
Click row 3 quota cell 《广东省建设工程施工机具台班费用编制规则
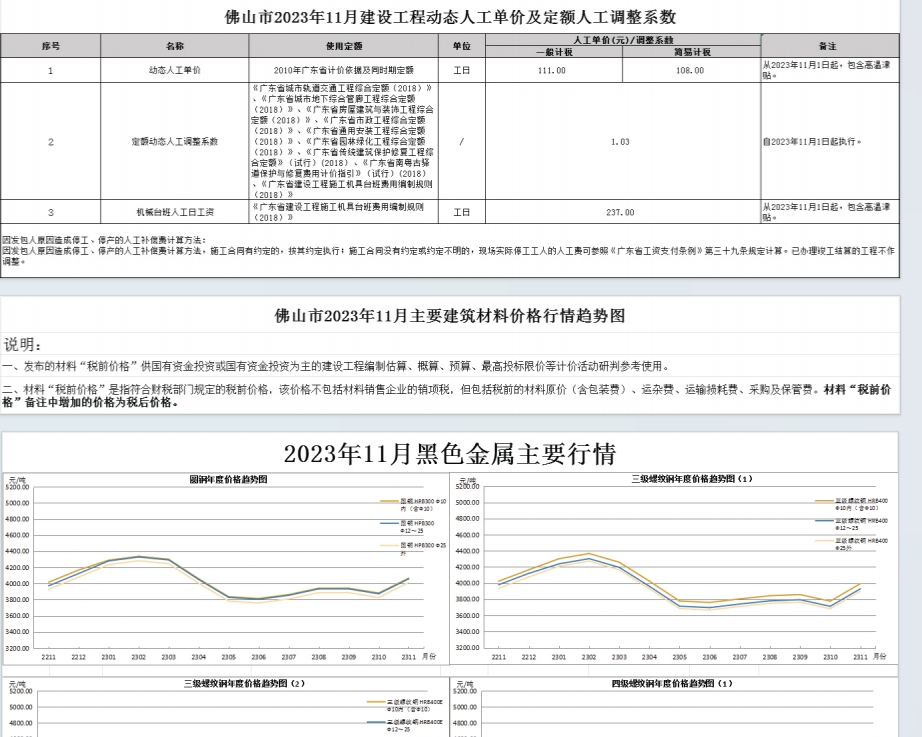tap(344, 212)
